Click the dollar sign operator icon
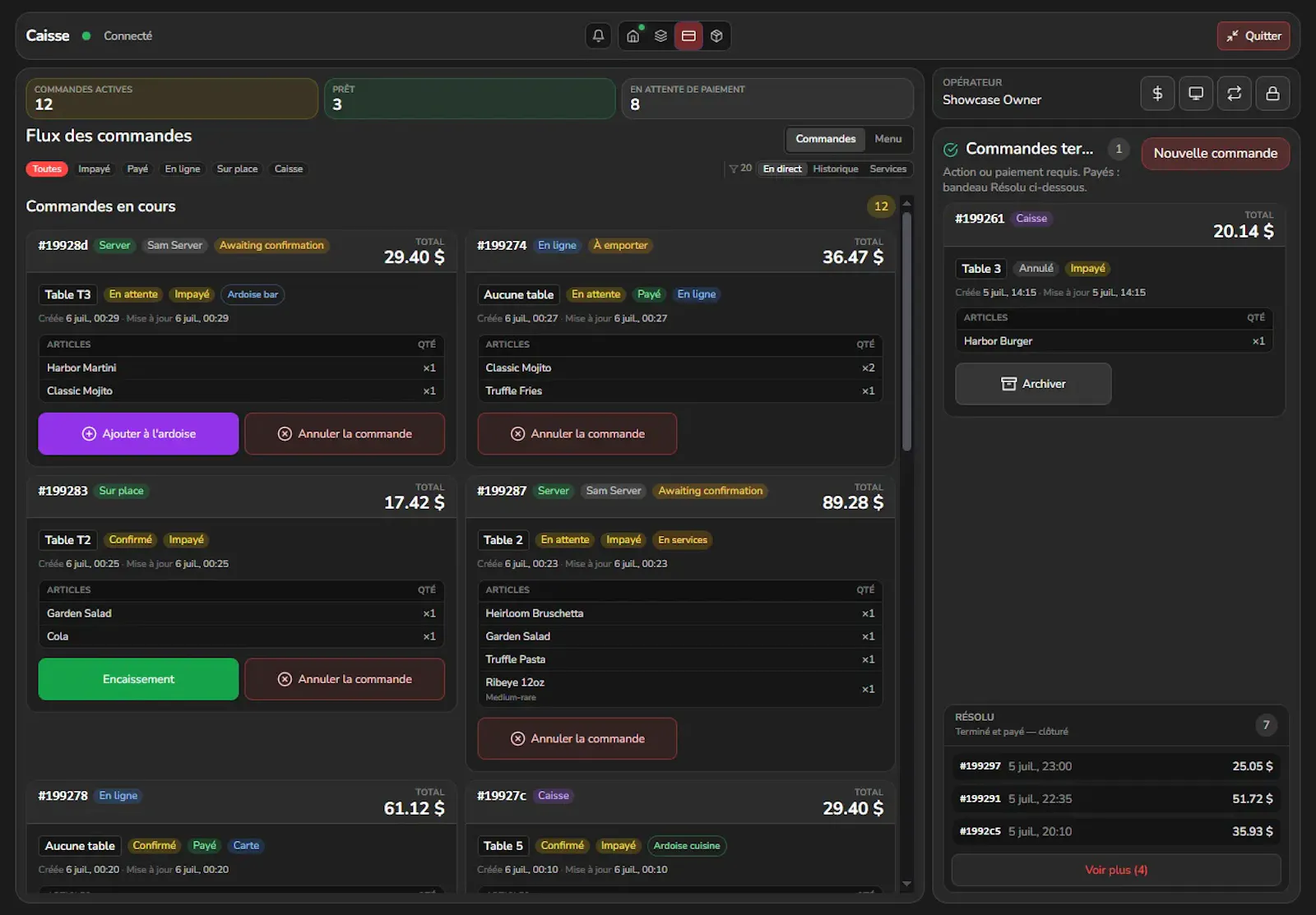Viewport: 1316px width, 915px height. pos(1157,93)
